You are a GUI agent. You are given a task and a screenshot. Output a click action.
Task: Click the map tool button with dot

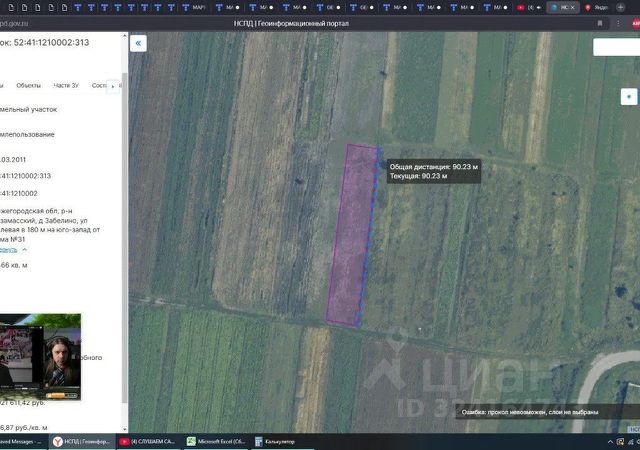point(629,97)
